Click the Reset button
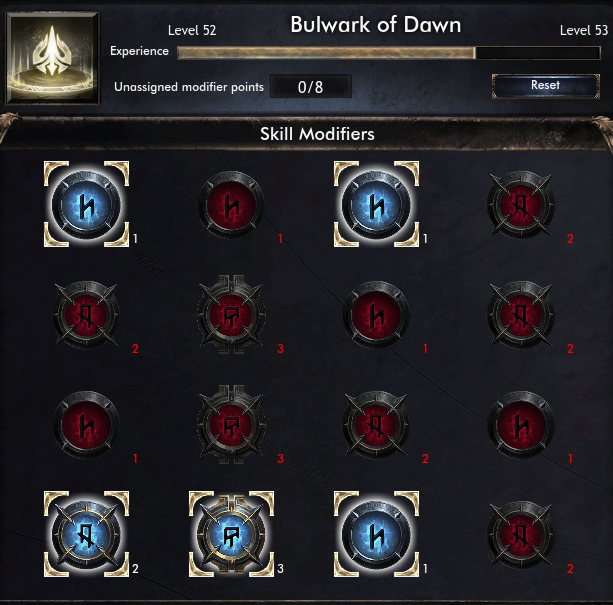Viewport: 613px width, 605px height. [545, 86]
